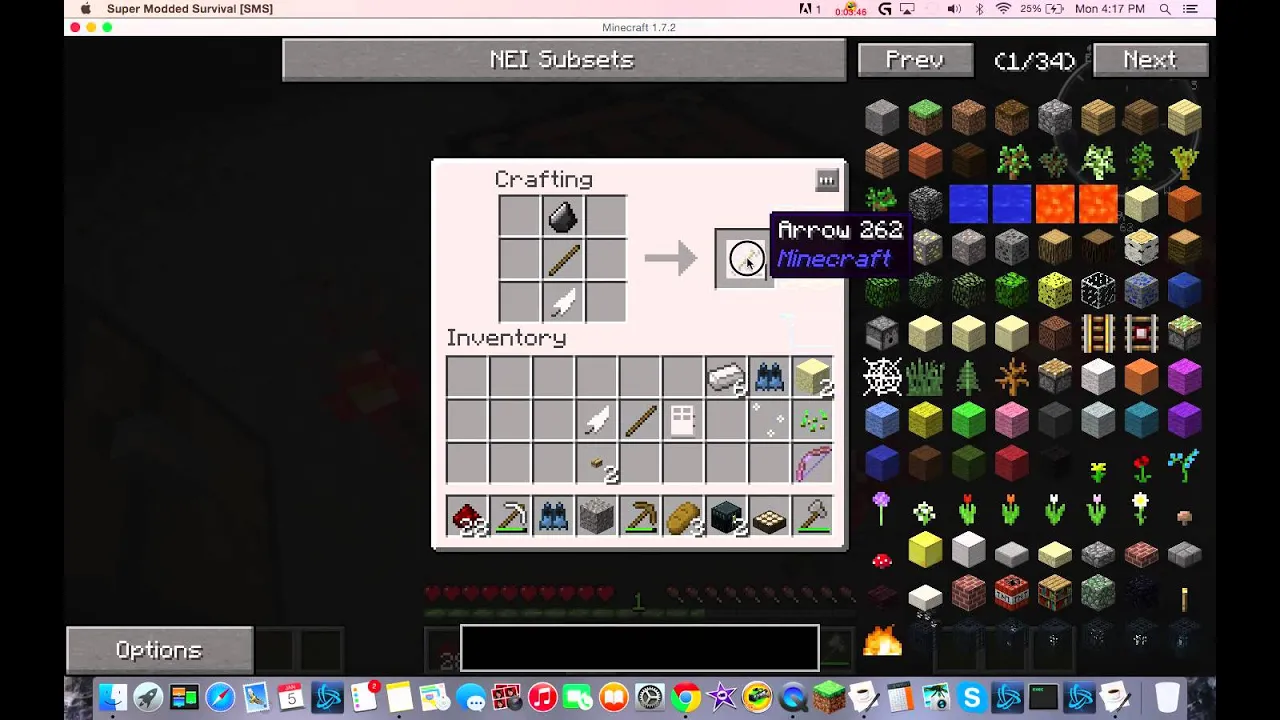Viewport: 1280px width, 720px height.
Task: Select the bow in the inventory
Action: click(x=812, y=463)
